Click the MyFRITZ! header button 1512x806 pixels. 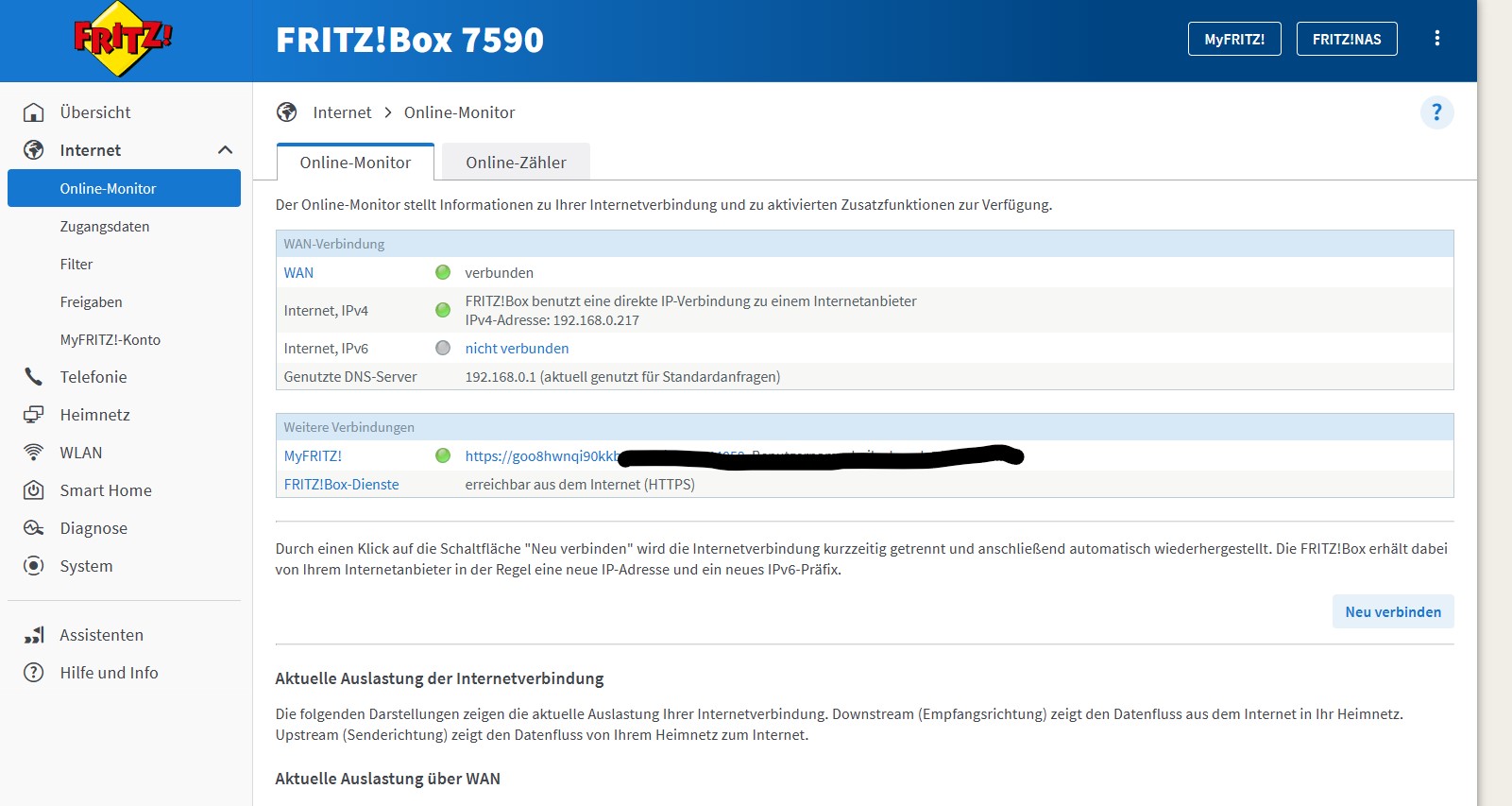pos(1234,39)
